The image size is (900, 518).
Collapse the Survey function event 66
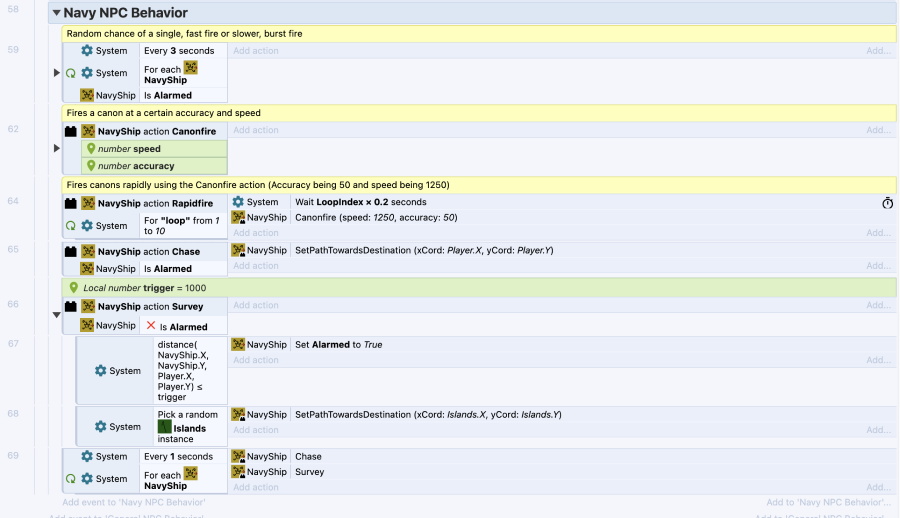pos(57,315)
